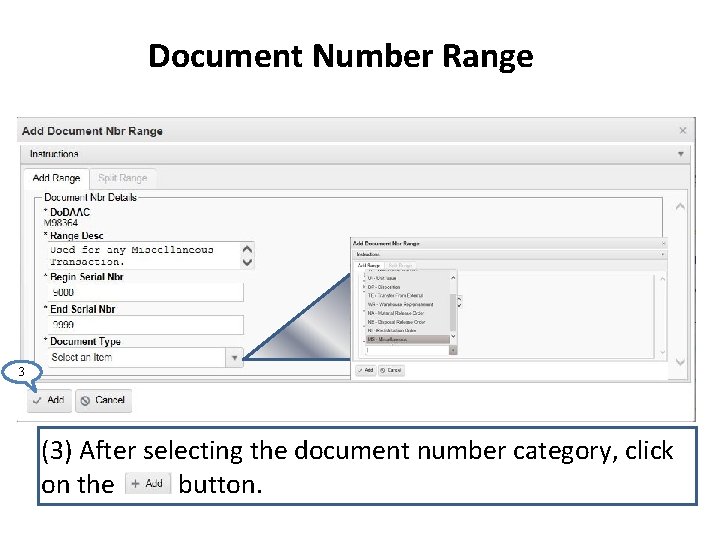
Task: Click inset dropdown list scroll down arrow
Action: (x=453, y=337)
